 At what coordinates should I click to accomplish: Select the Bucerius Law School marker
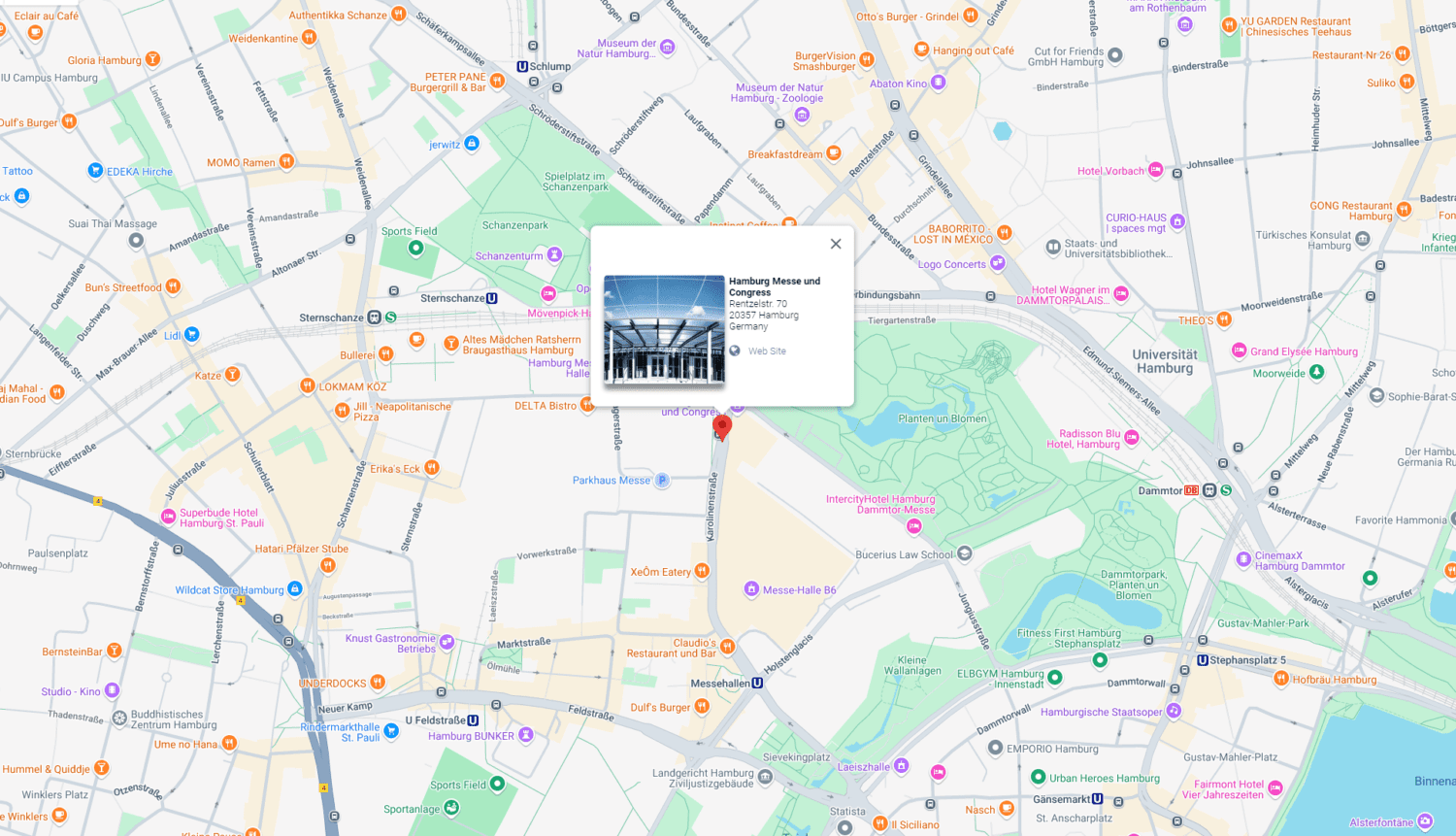click(964, 554)
